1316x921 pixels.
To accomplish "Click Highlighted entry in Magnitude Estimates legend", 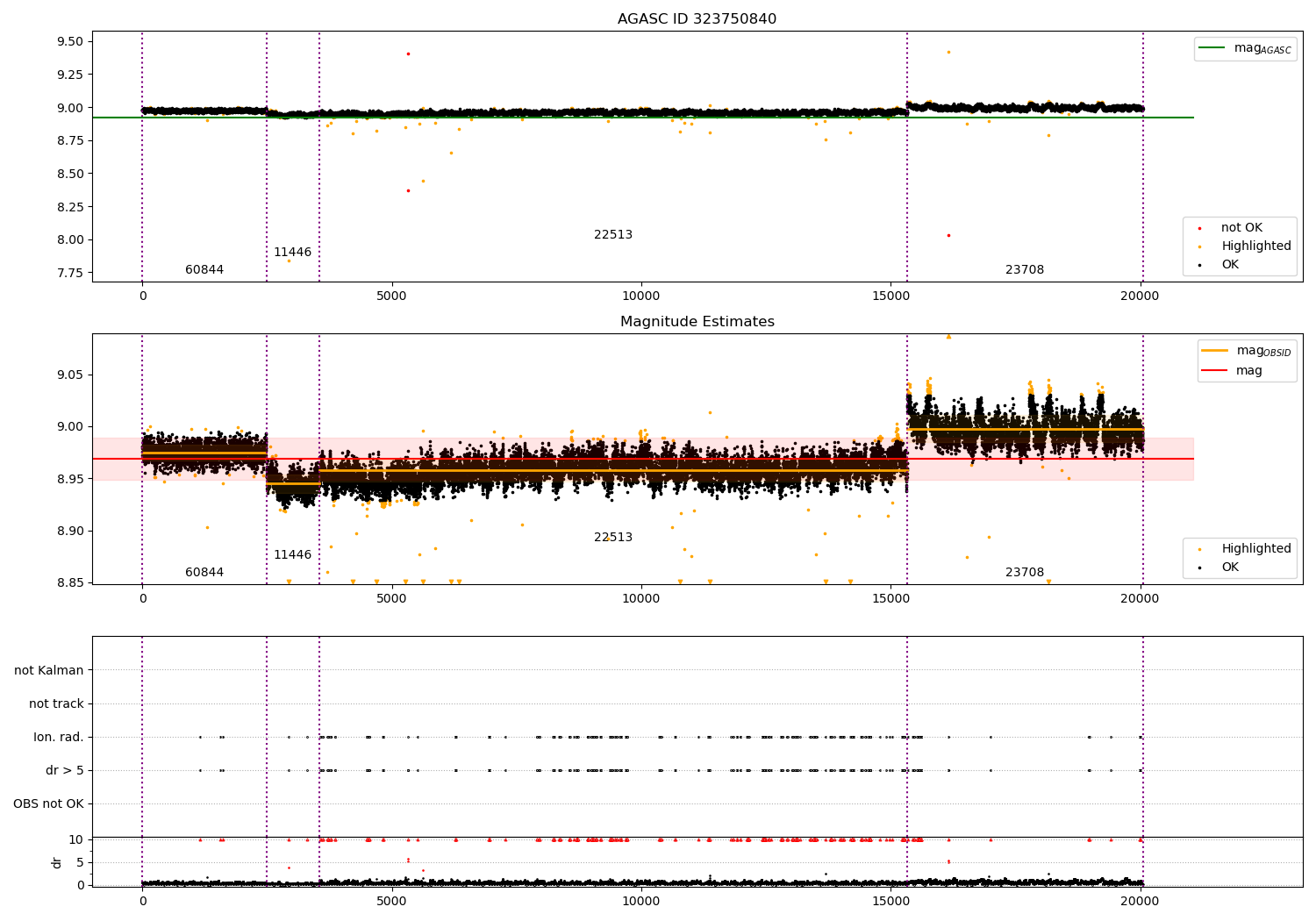I will 1256,549.
